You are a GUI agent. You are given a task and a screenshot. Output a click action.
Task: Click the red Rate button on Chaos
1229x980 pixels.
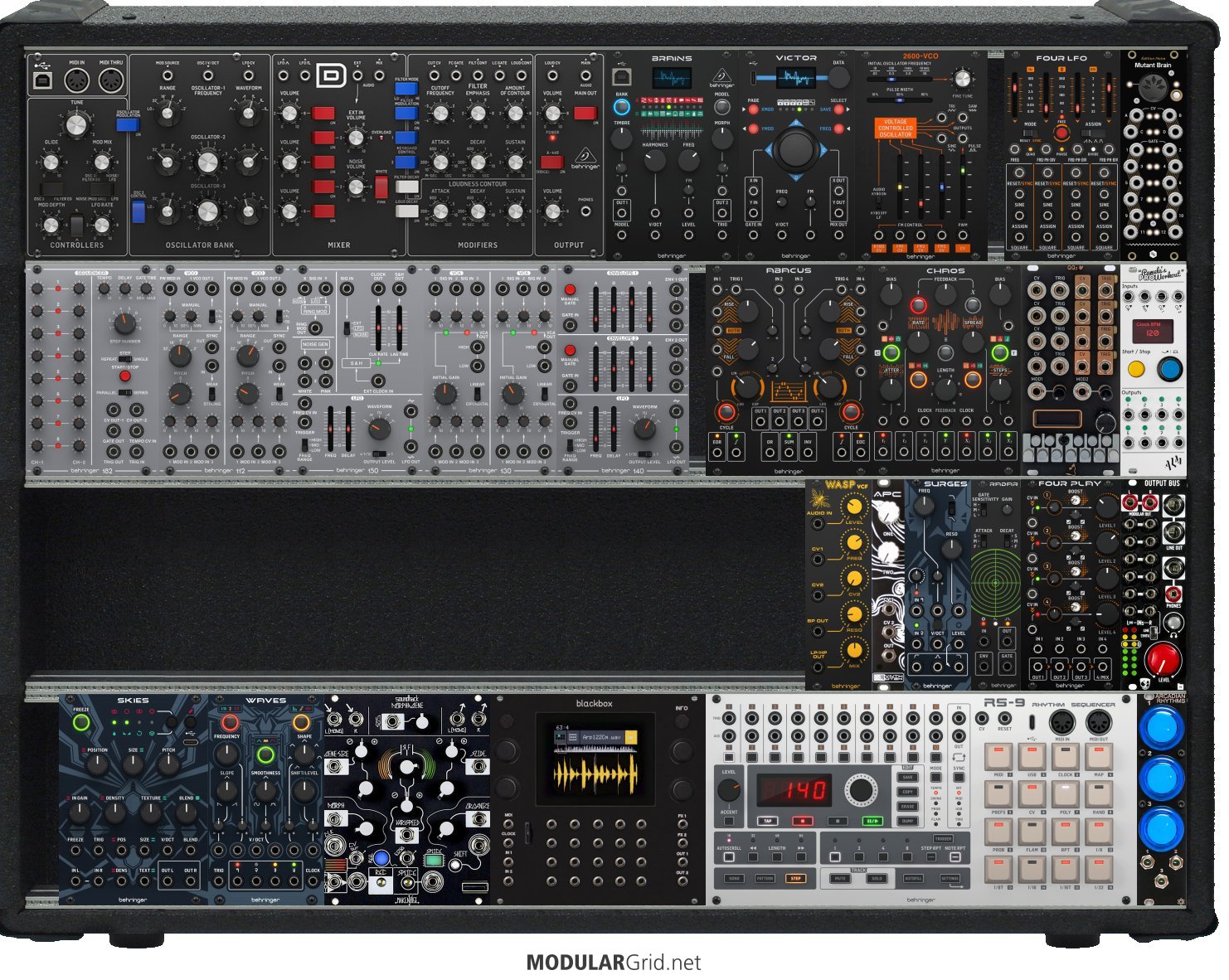click(918, 306)
